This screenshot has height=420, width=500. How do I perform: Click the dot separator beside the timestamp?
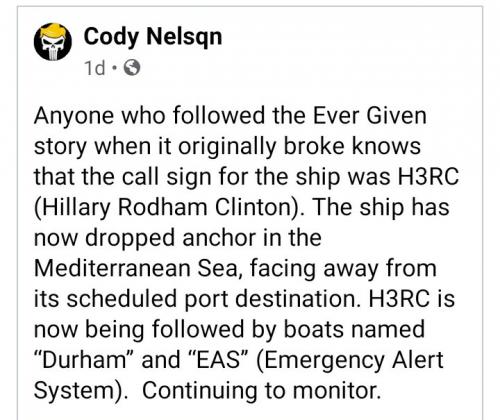pos(114,68)
